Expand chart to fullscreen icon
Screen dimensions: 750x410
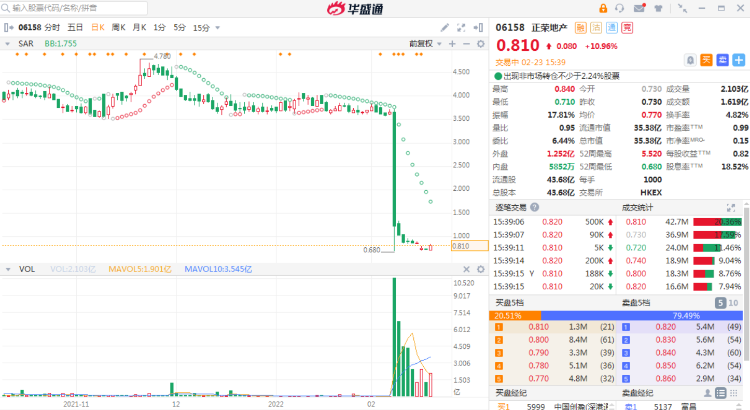click(x=461, y=28)
